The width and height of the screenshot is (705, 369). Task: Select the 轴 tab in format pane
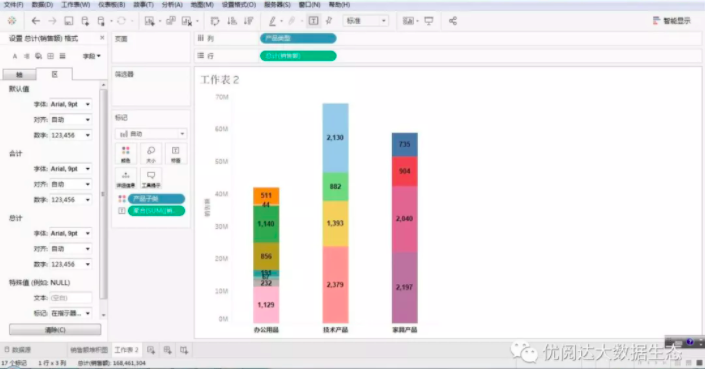point(19,75)
